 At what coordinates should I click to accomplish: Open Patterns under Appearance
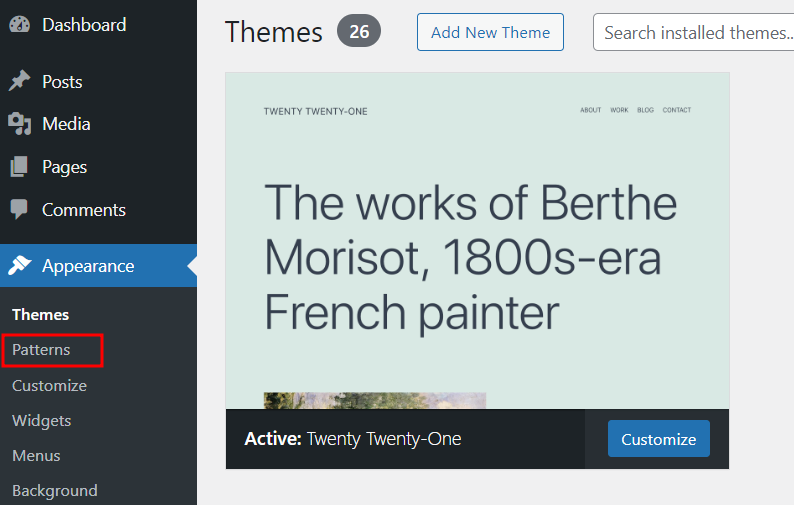tap(41, 350)
